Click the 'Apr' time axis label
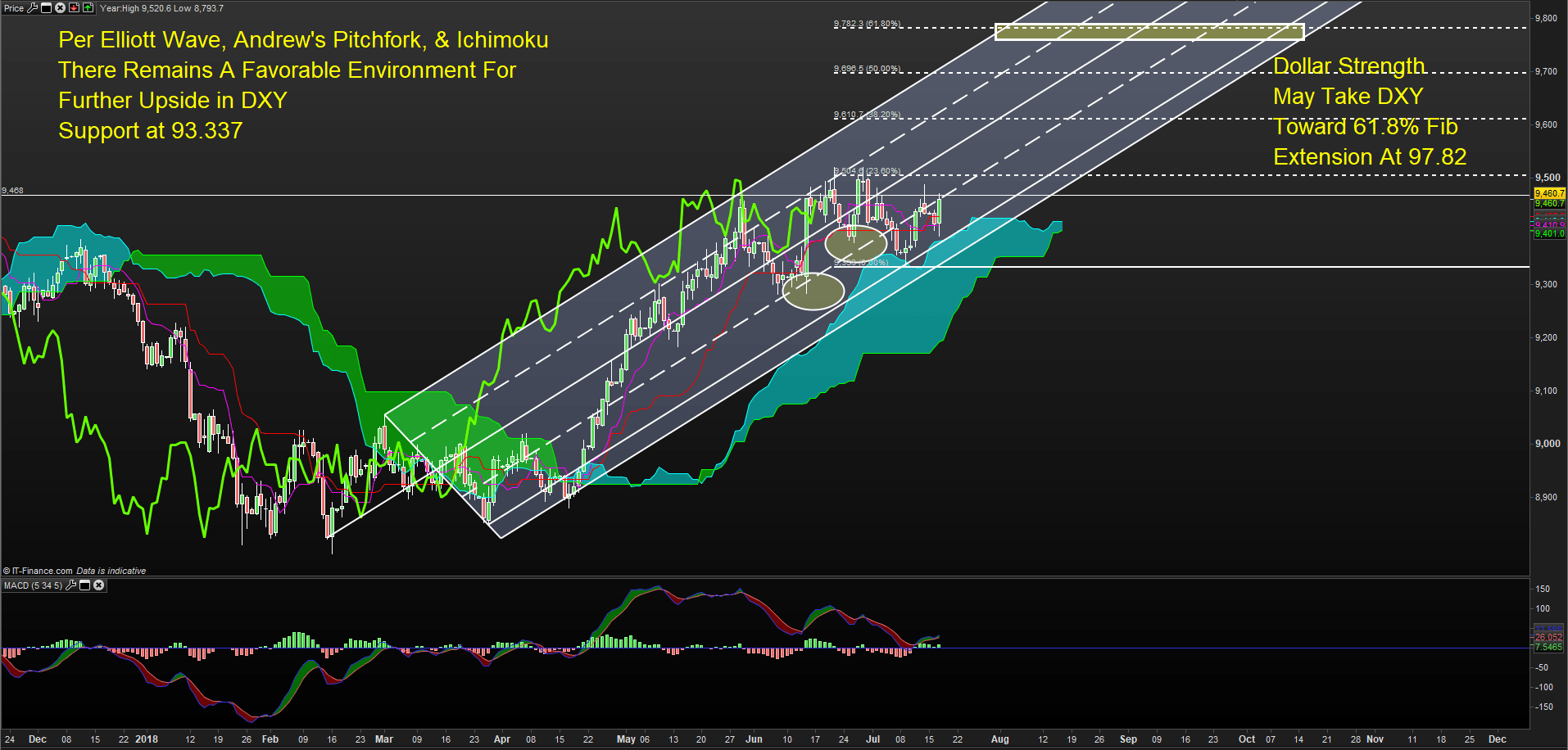The width and height of the screenshot is (1568, 750). click(502, 739)
